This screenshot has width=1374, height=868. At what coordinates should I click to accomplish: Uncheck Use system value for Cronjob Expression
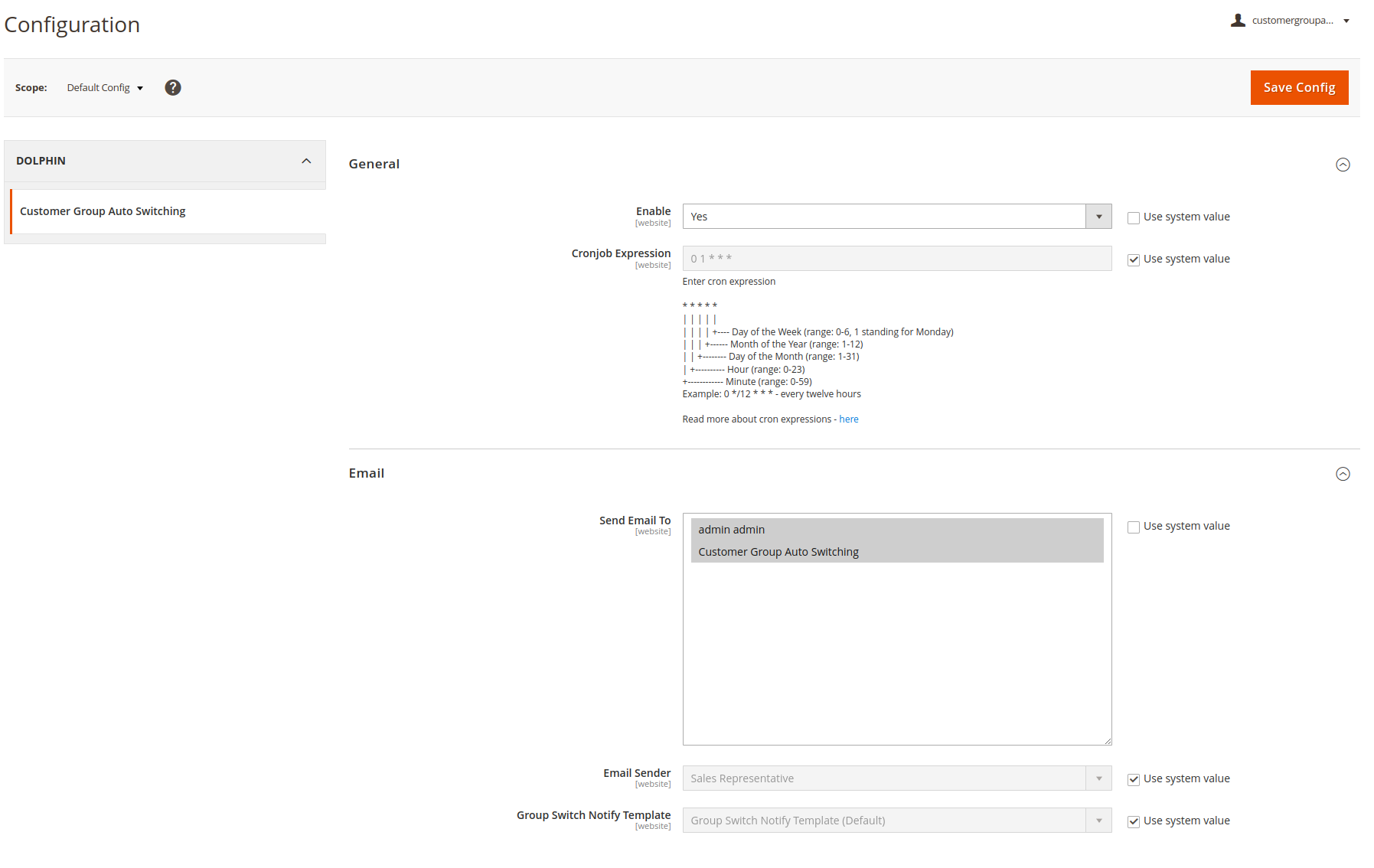coord(1134,259)
